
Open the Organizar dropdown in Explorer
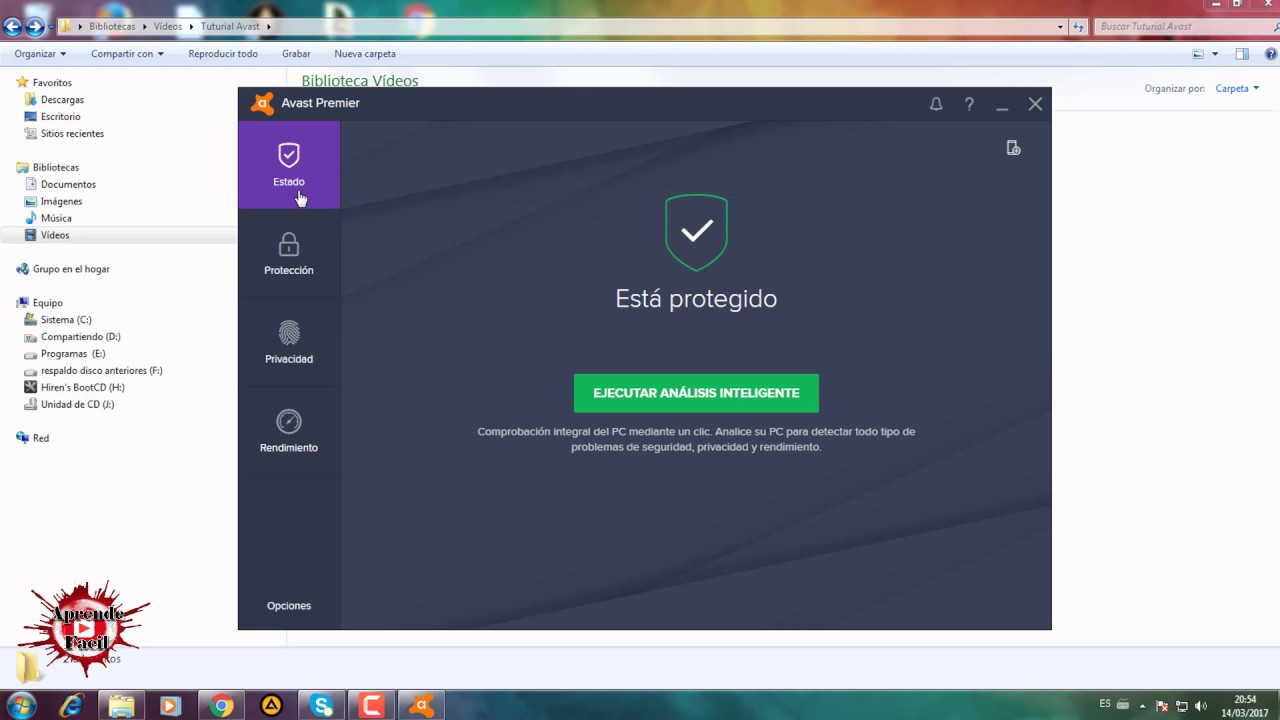click(40, 54)
